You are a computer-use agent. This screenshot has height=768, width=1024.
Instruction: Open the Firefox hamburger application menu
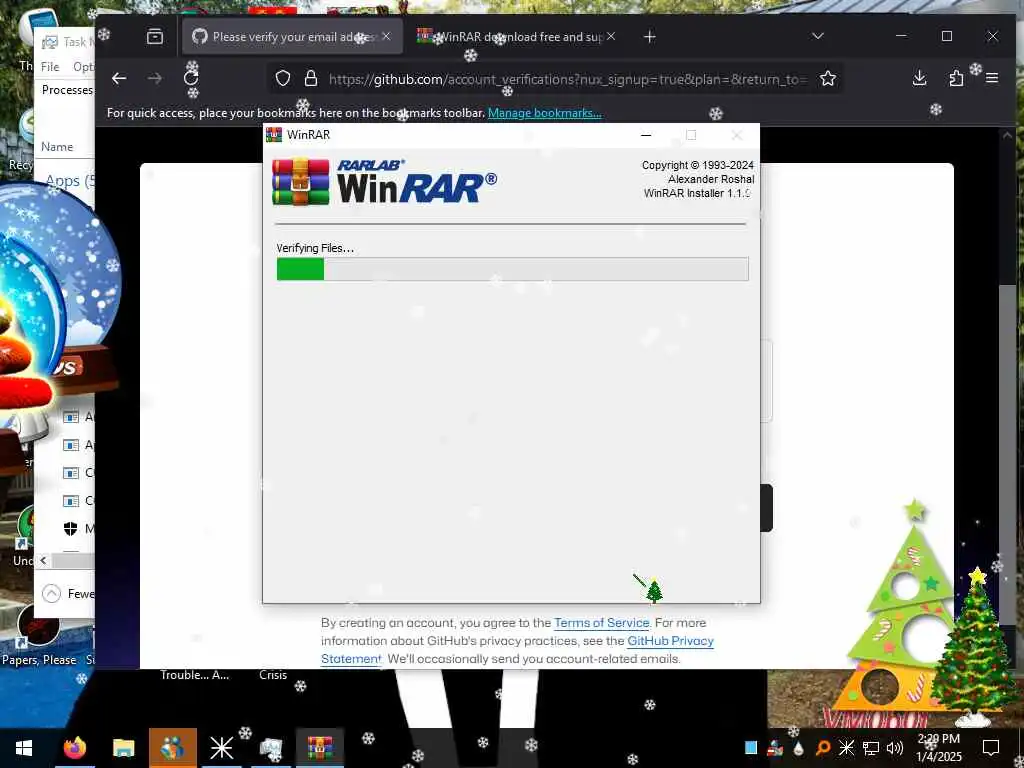point(992,78)
